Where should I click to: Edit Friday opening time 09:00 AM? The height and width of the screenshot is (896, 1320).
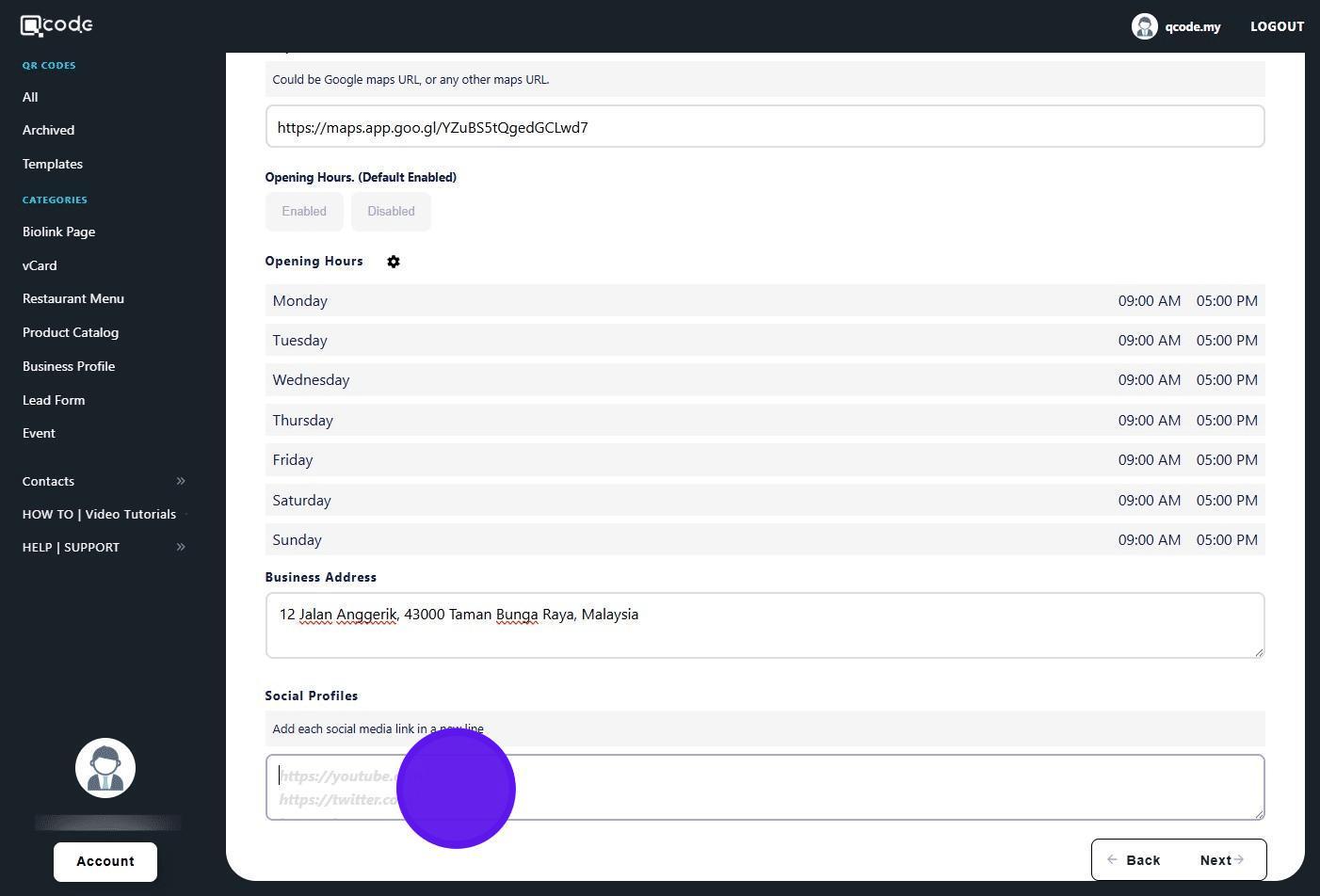click(x=1150, y=460)
